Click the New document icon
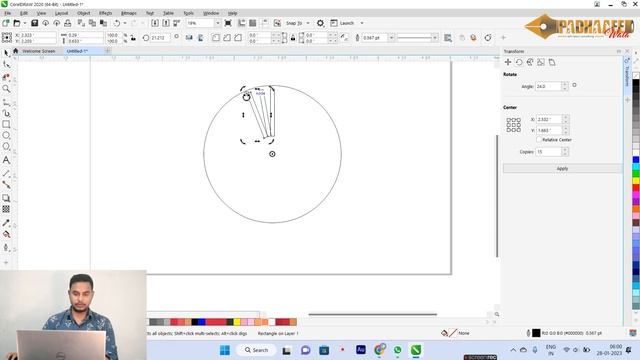Image resolution: width=640 pixels, height=360 pixels. coord(6,23)
